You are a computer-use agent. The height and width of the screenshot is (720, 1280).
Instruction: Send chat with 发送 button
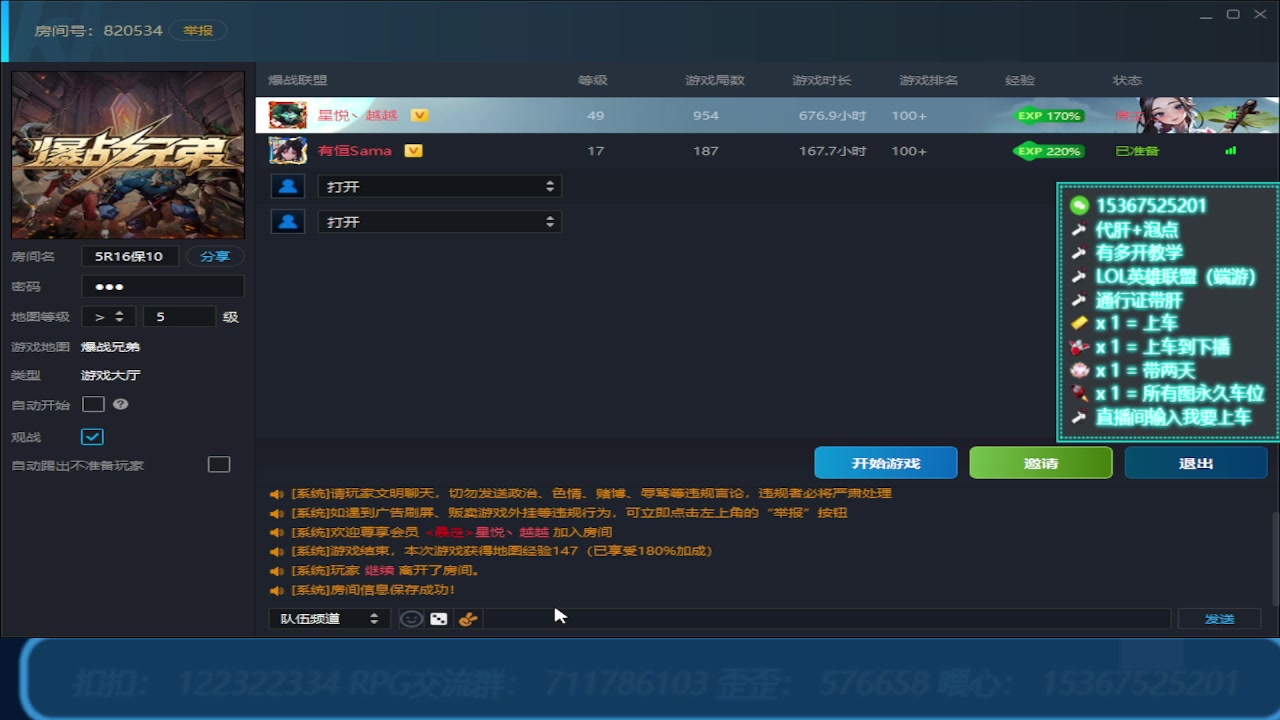[1220, 619]
